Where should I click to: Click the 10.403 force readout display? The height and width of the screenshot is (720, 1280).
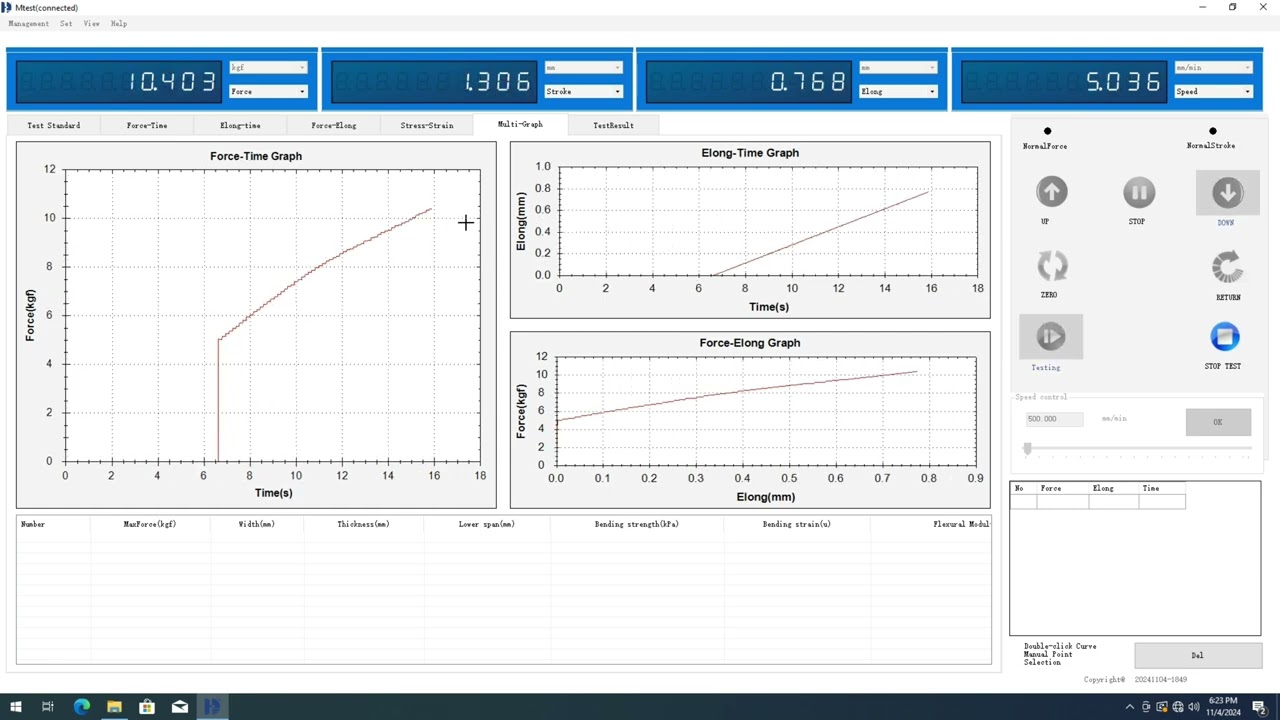pos(118,81)
